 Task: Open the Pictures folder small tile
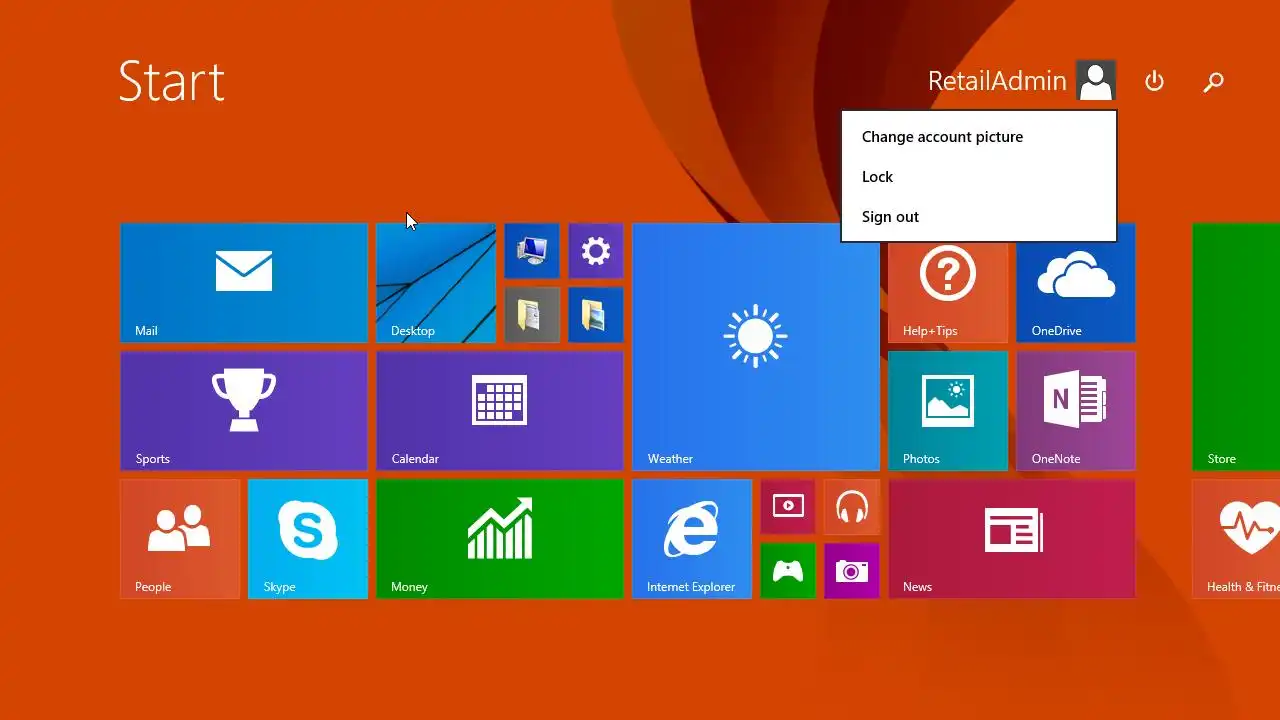596,315
